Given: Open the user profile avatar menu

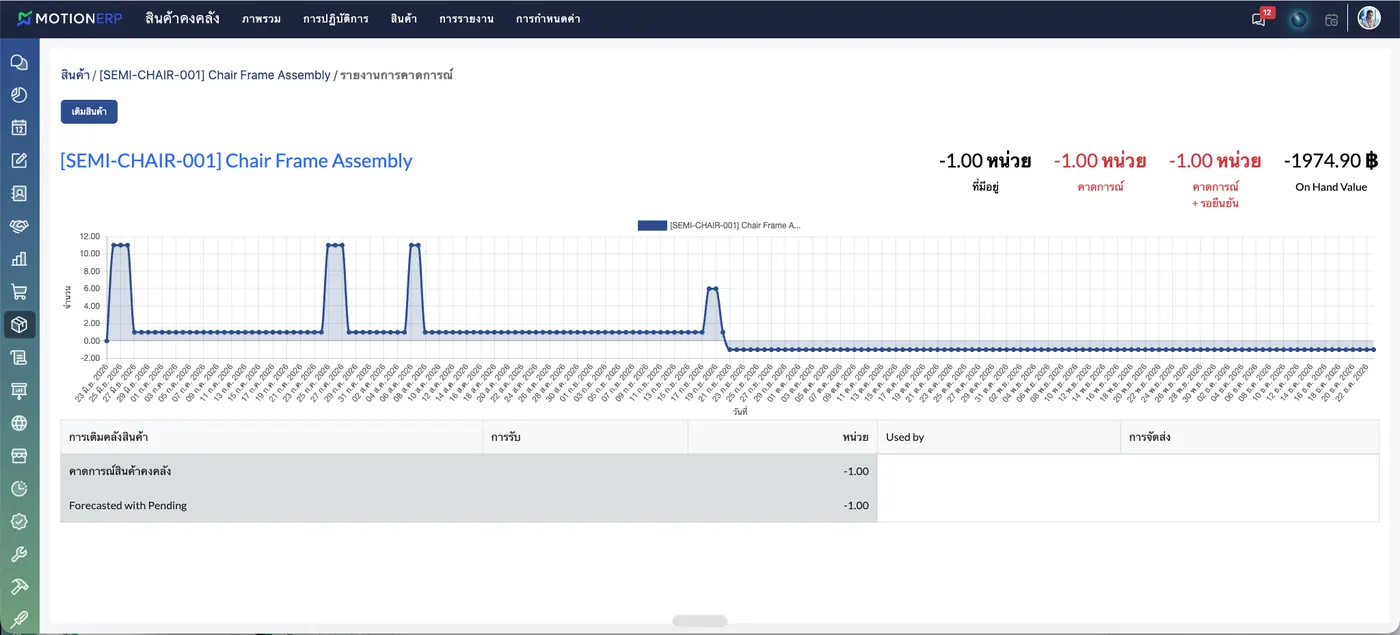Looking at the screenshot, I should [x=1369, y=18].
